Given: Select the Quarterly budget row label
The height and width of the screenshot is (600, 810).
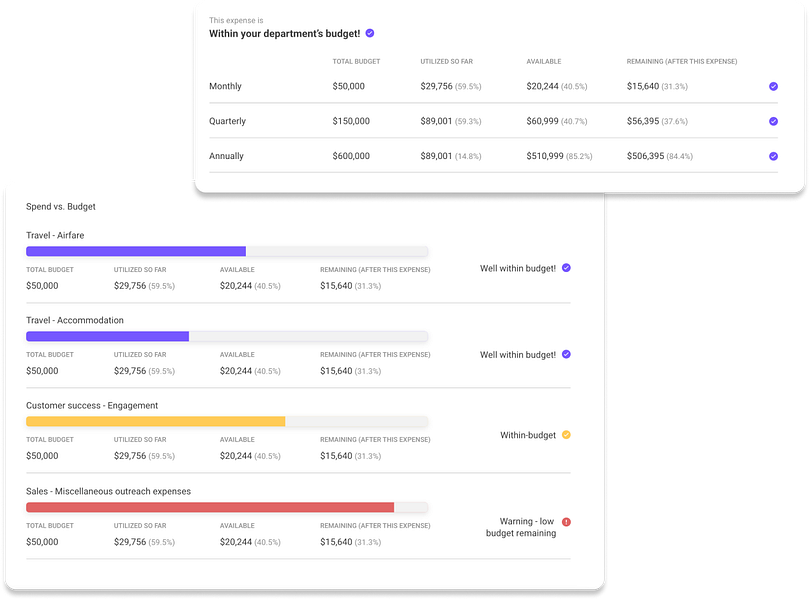Looking at the screenshot, I should (227, 121).
